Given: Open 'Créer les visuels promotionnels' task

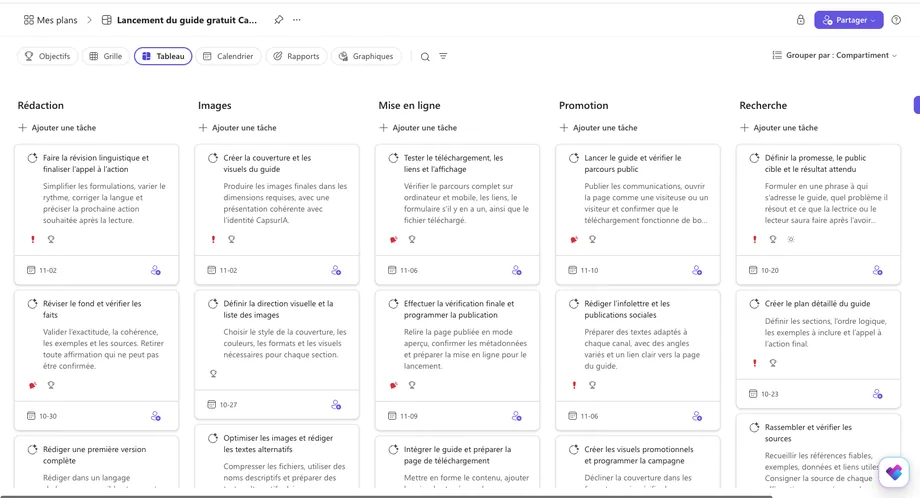Looking at the screenshot, I should (638, 462).
